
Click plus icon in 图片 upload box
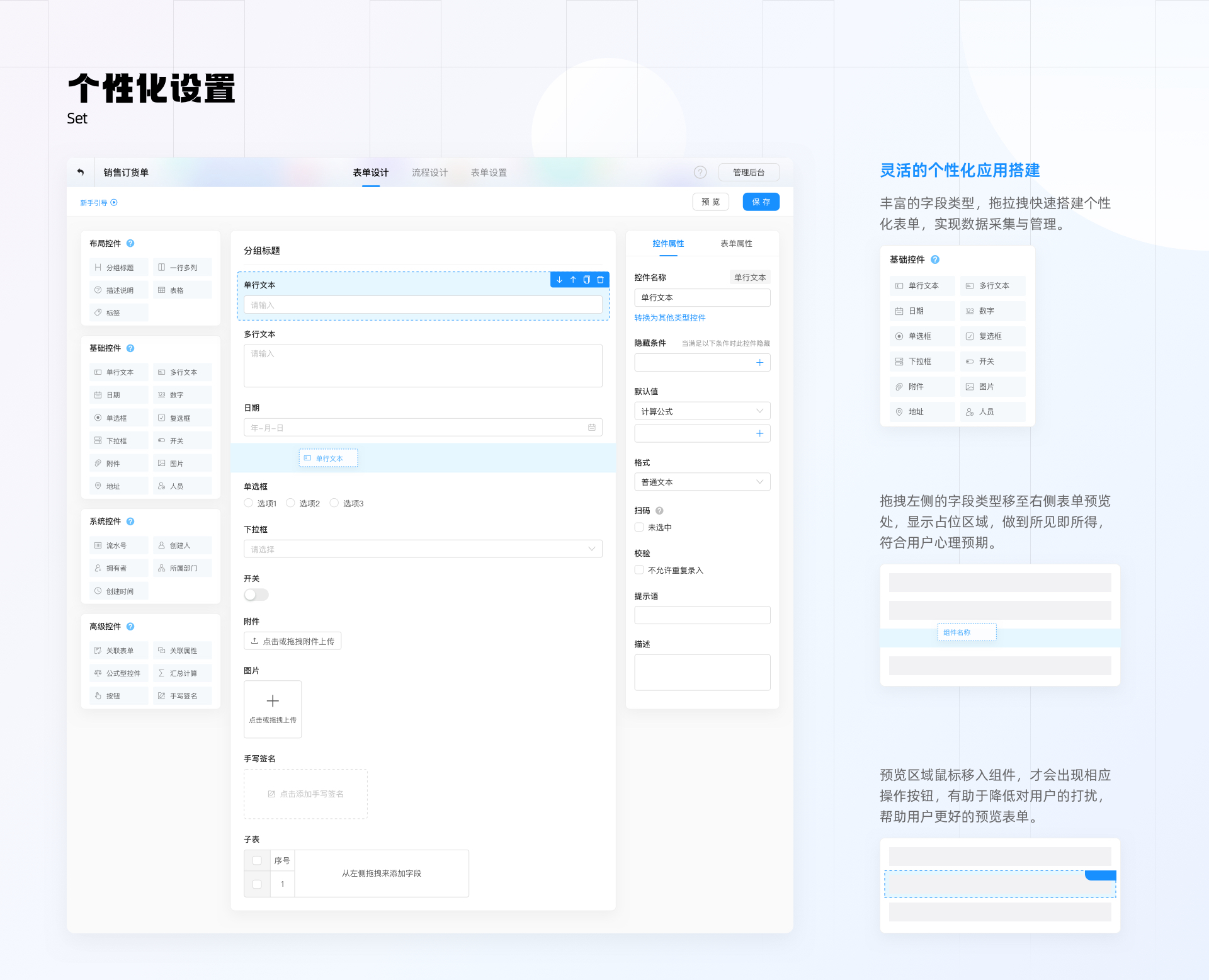[273, 701]
